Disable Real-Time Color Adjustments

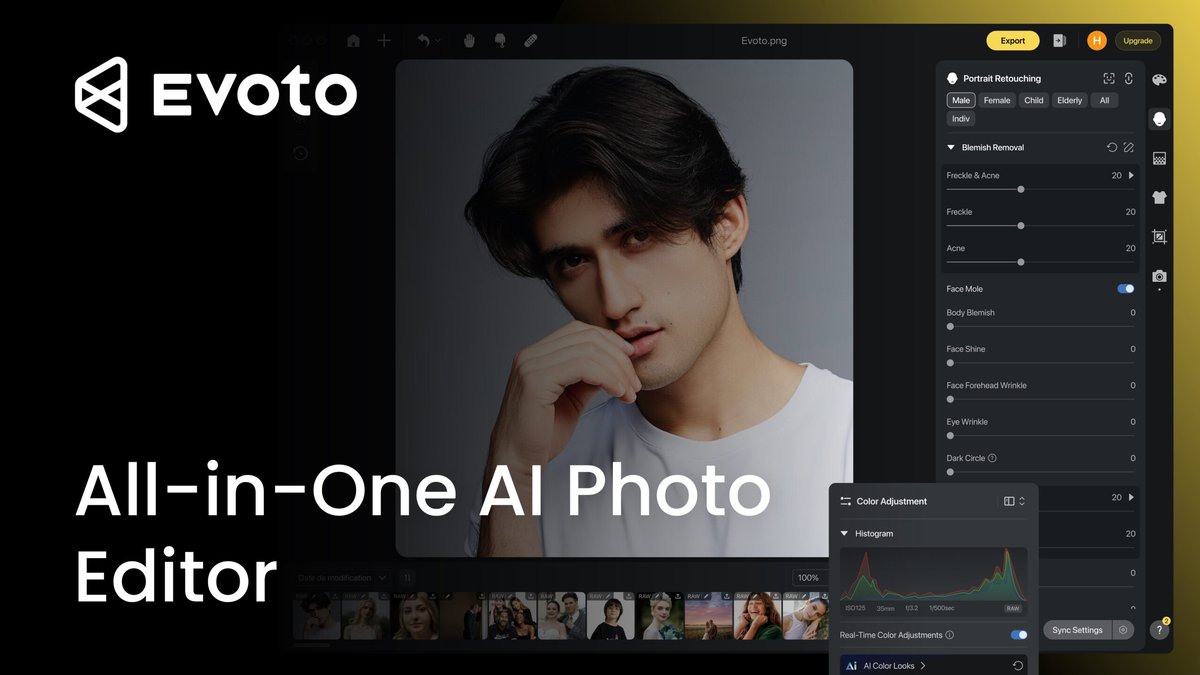(x=1018, y=634)
